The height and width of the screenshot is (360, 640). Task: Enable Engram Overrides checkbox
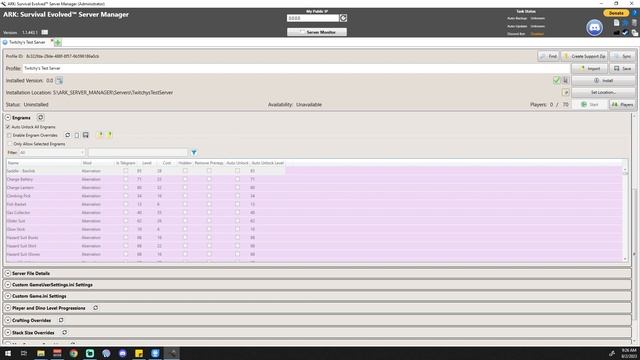9,135
